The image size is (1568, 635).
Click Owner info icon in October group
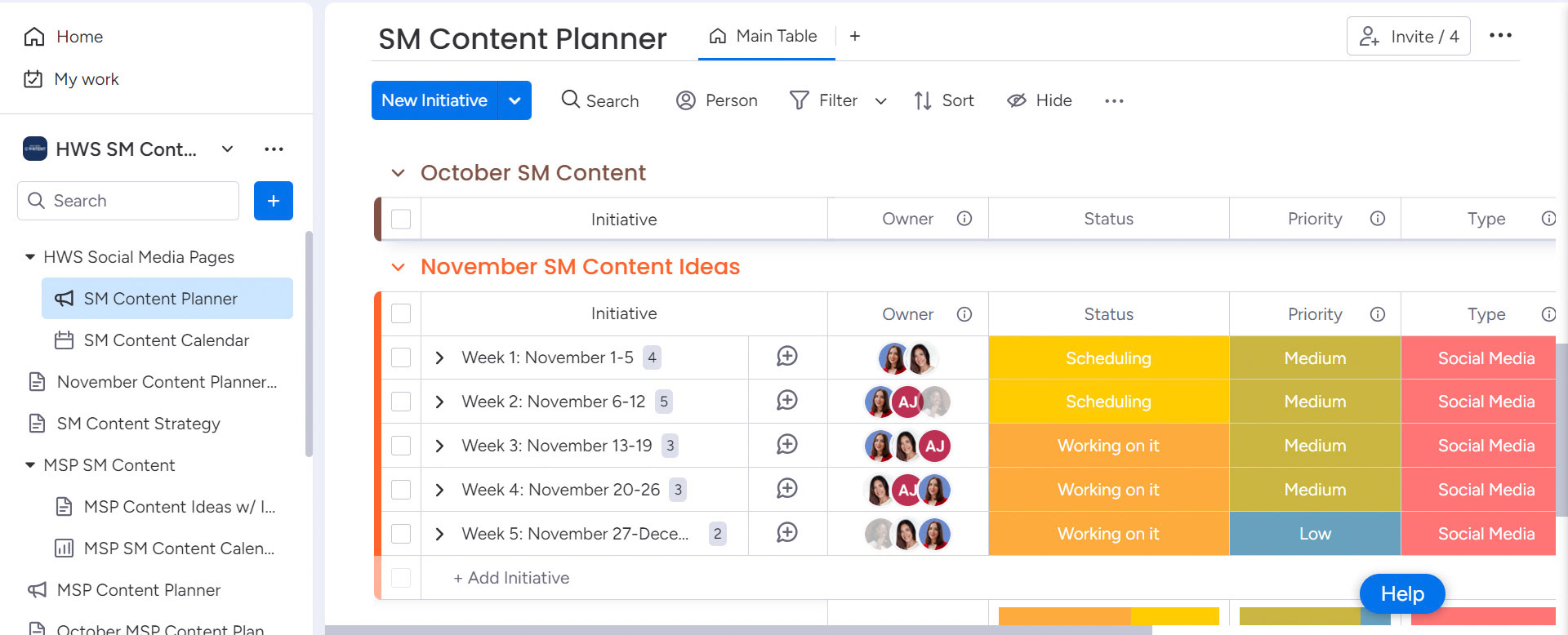click(x=964, y=219)
